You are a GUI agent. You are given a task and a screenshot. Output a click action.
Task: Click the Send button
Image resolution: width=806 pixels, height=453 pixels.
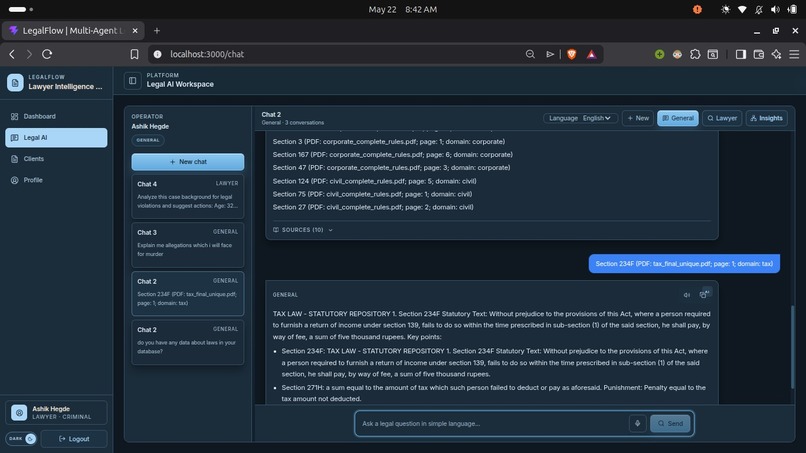coord(670,424)
